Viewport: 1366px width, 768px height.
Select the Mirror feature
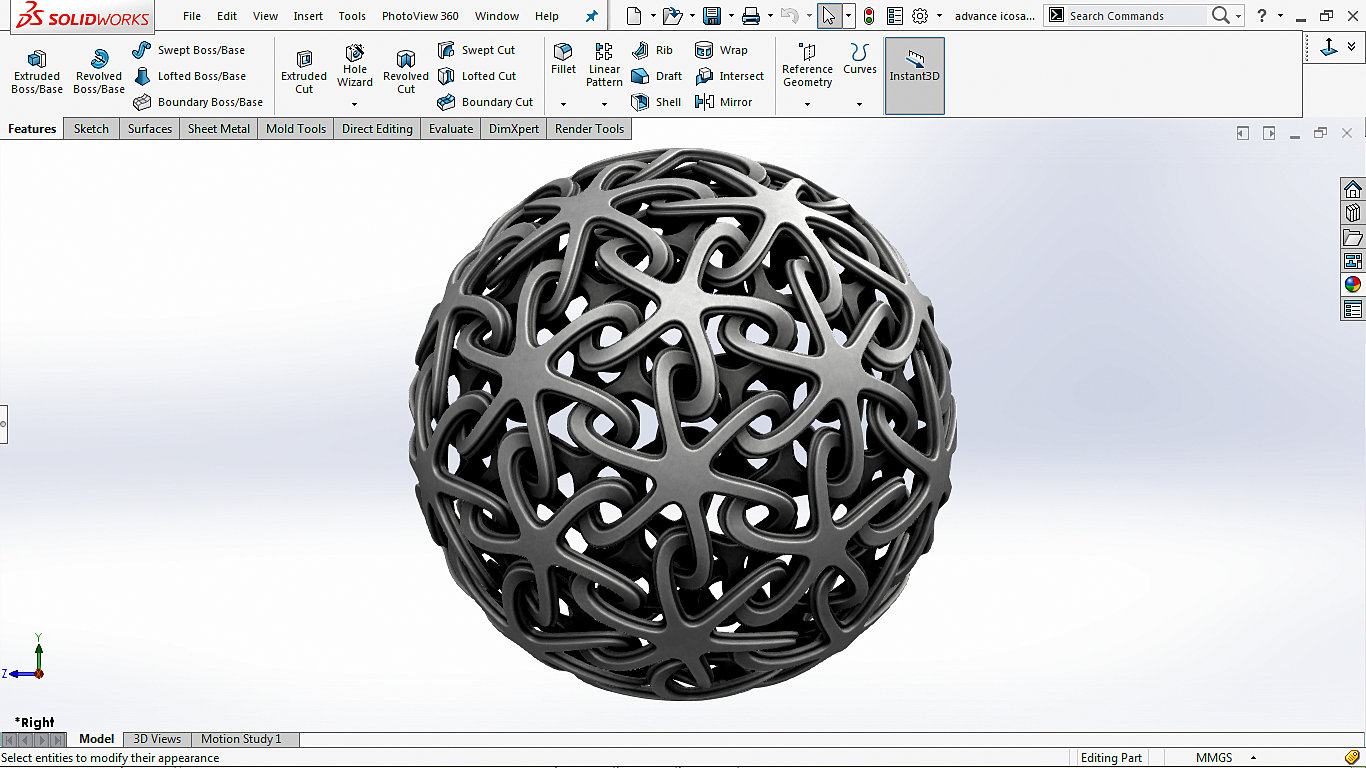pos(724,102)
